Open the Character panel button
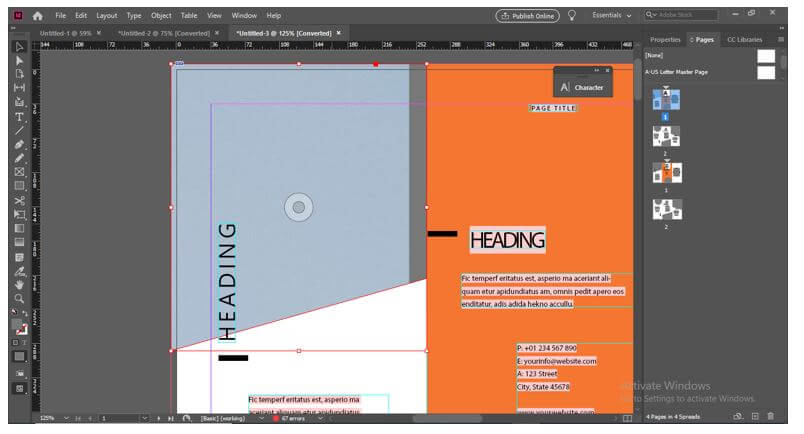Viewport: 804px width, 434px height. 583,88
